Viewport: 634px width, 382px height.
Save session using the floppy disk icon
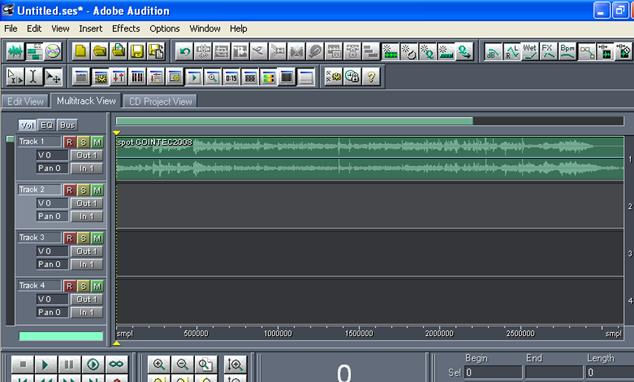tap(137, 51)
